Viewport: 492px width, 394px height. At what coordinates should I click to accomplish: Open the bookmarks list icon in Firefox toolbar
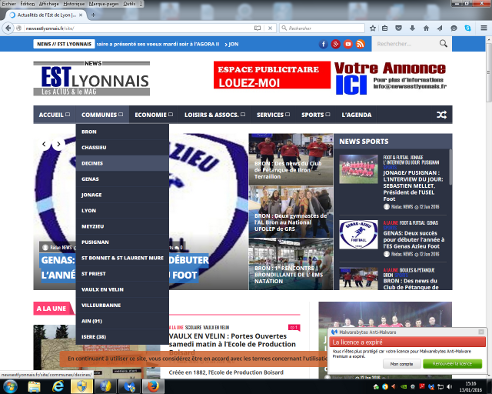coord(385,28)
